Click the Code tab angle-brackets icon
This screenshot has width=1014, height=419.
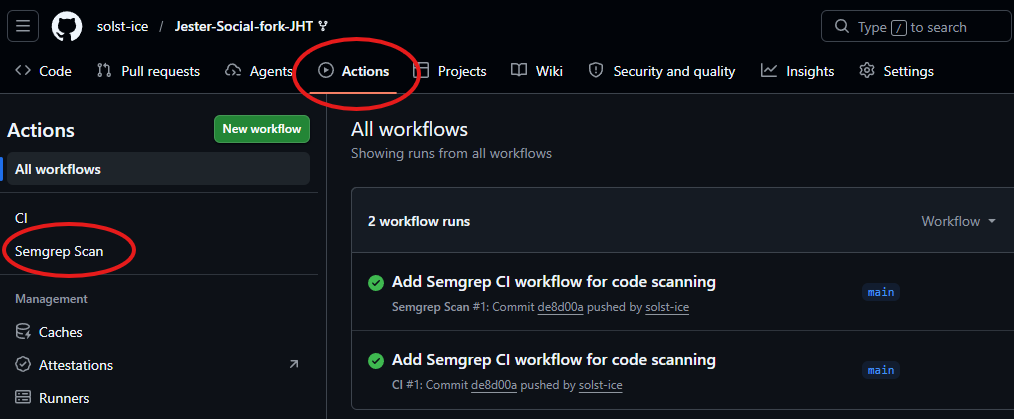(x=23, y=70)
